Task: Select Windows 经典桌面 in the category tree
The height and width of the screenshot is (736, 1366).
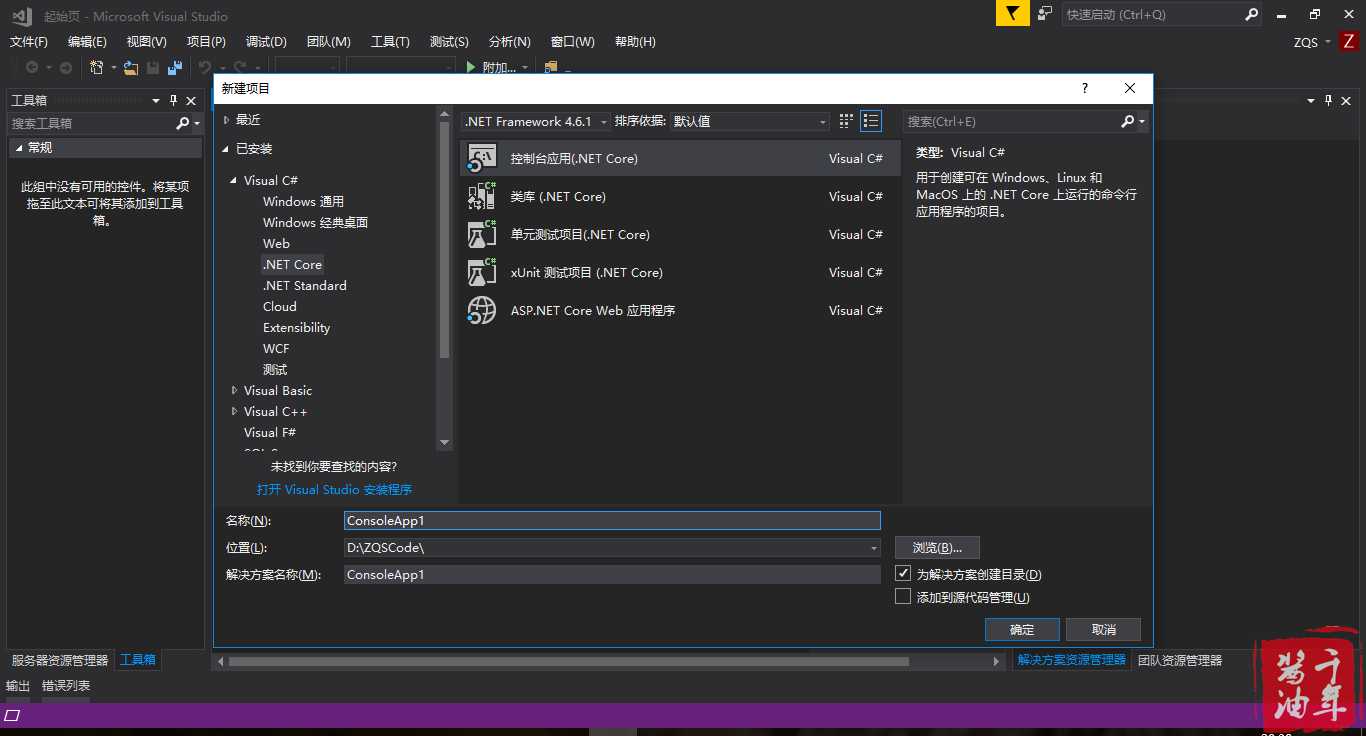Action: pyautogui.click(x=315, y=223)
